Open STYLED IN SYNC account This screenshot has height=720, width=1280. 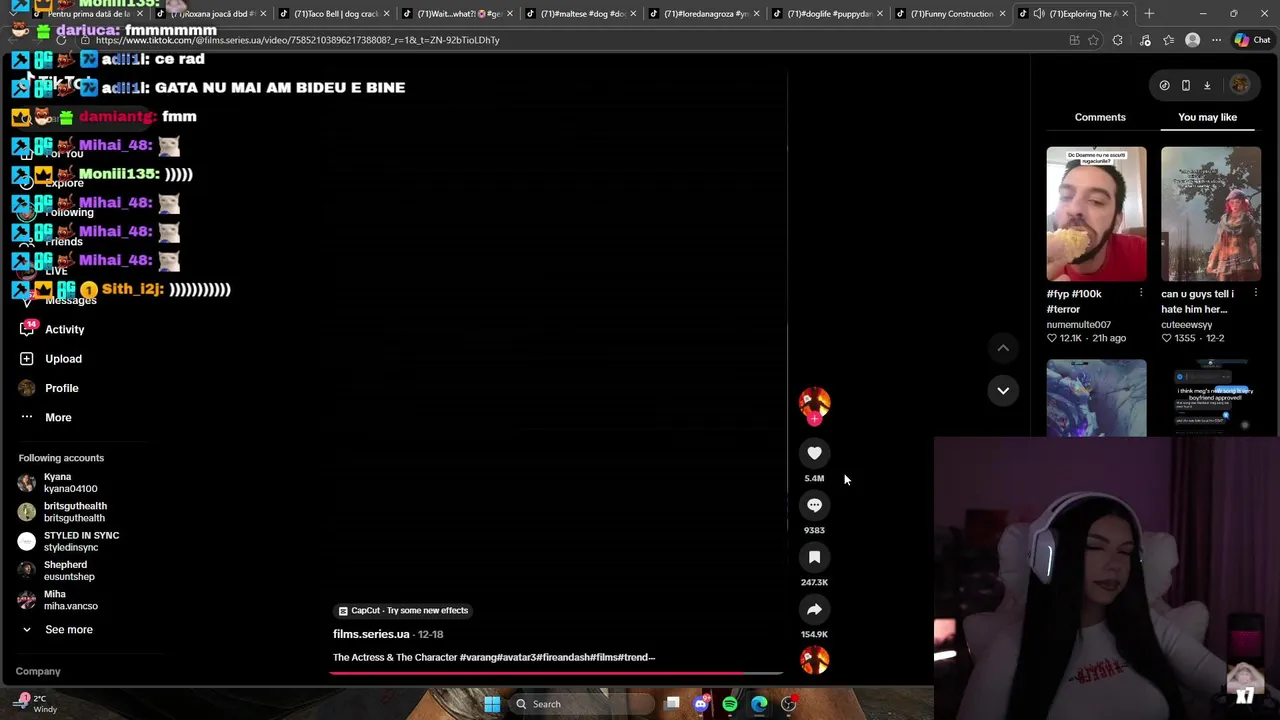click(x=68, y=541)
